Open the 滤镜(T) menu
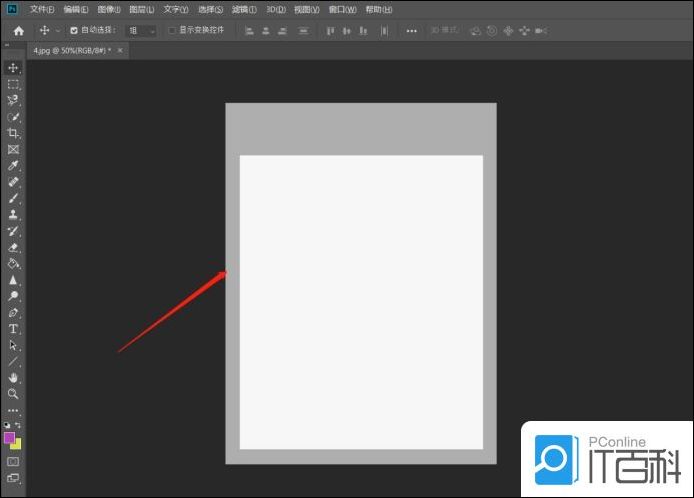Viewport: 694px width, 498px height. point(244,9)
